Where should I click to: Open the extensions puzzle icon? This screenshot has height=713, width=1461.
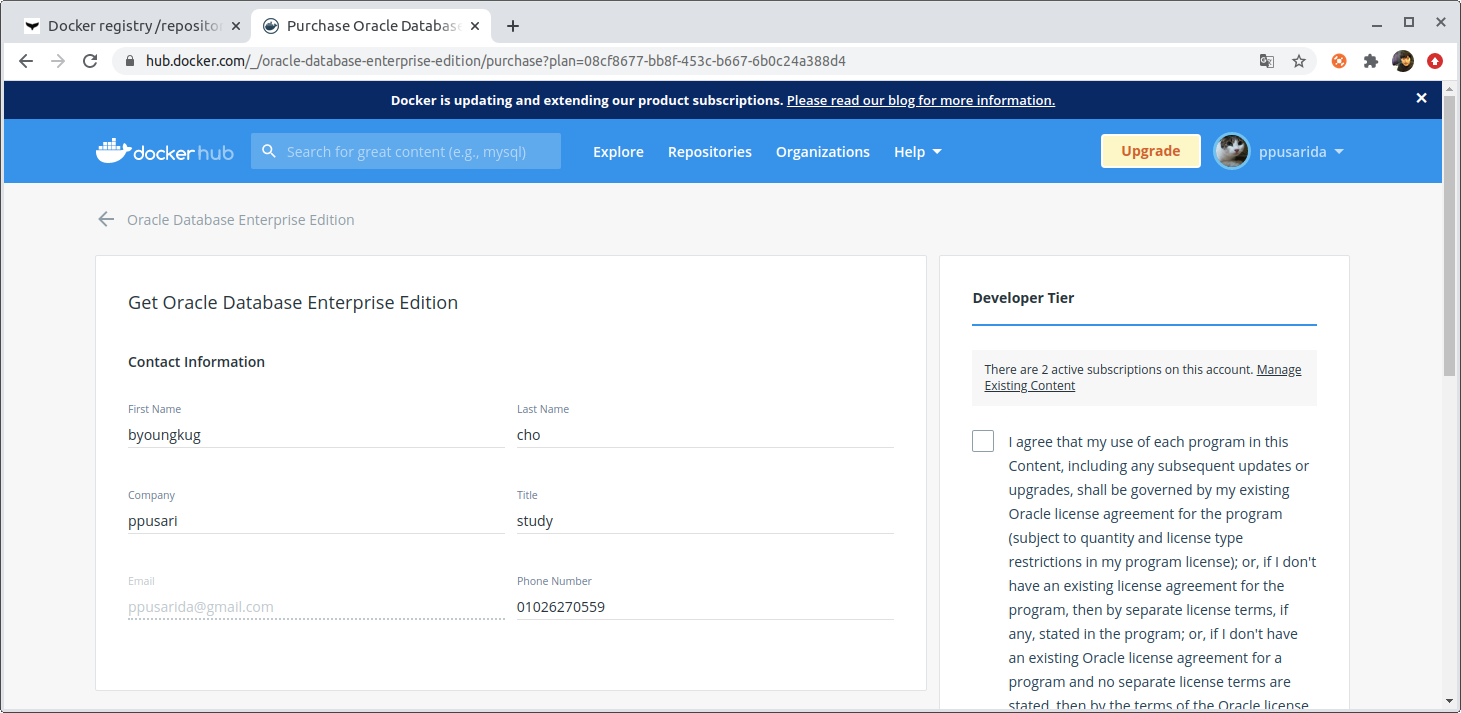point(1371,61)
